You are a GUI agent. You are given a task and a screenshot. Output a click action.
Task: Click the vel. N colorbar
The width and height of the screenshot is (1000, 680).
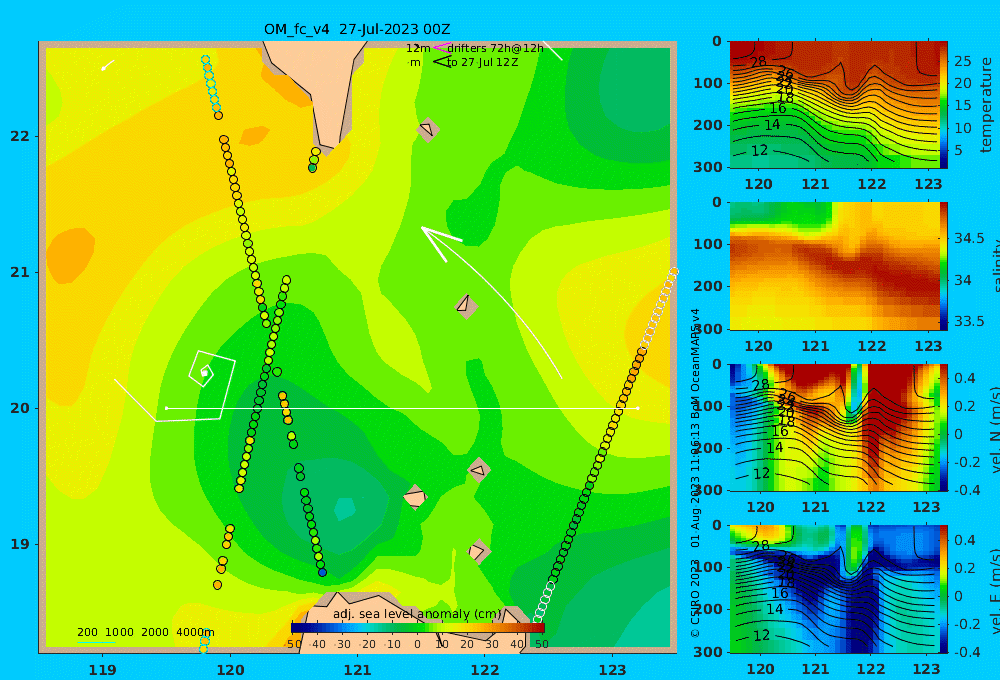(944, 427)
